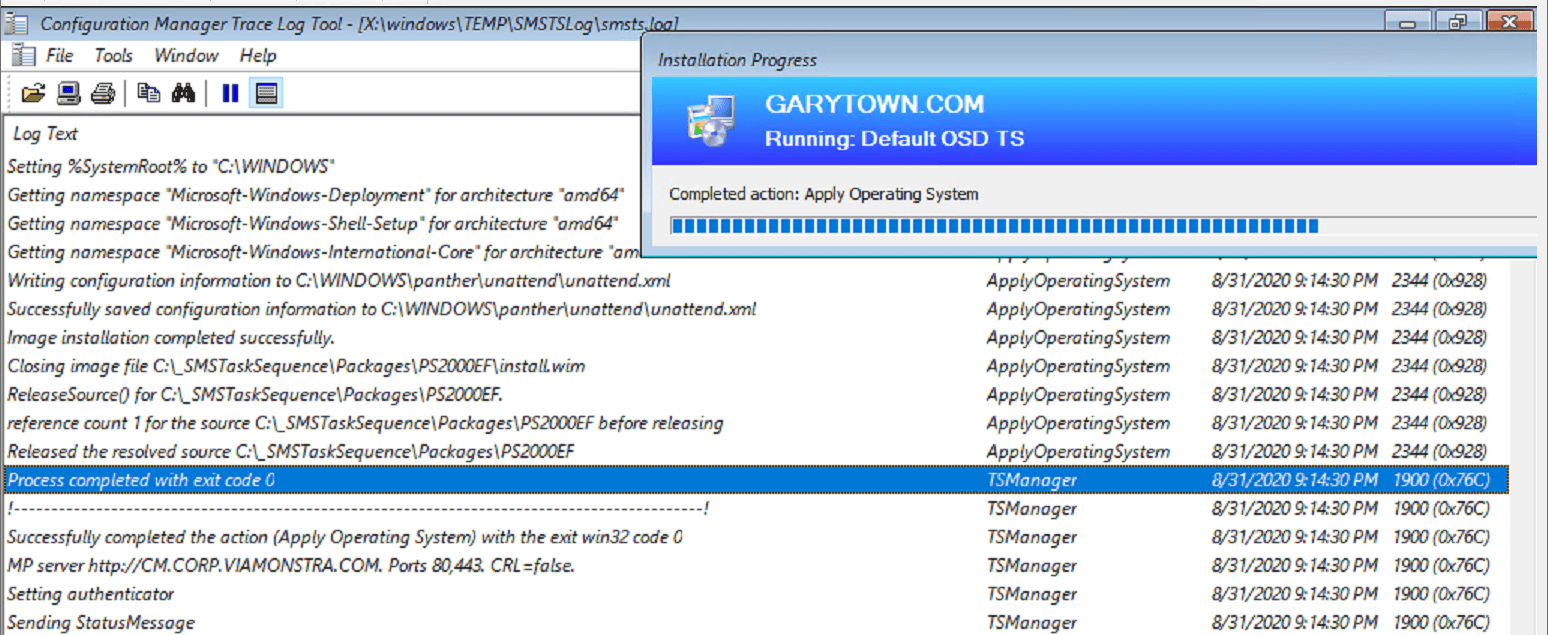The width and height of the screenshot is (1548, 635).
Task: Copy the selected log entry
Action: point(148,92)
